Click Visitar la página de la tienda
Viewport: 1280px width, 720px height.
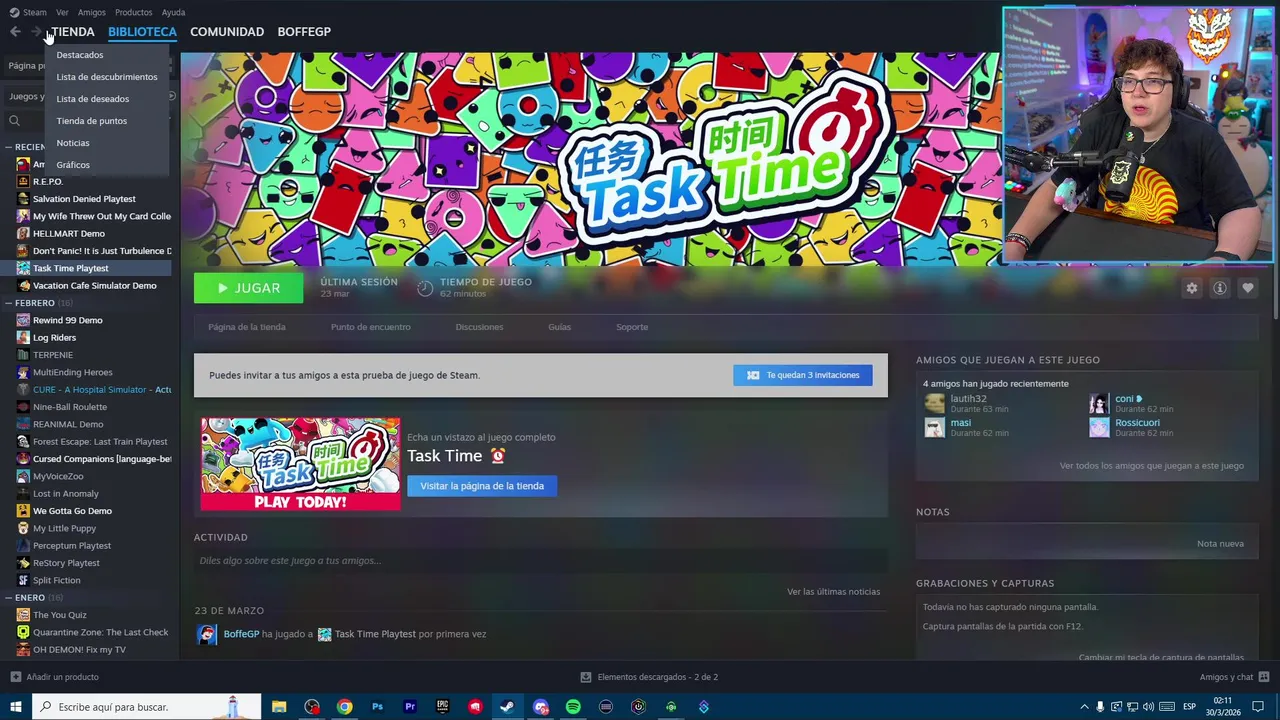(482, 486)
